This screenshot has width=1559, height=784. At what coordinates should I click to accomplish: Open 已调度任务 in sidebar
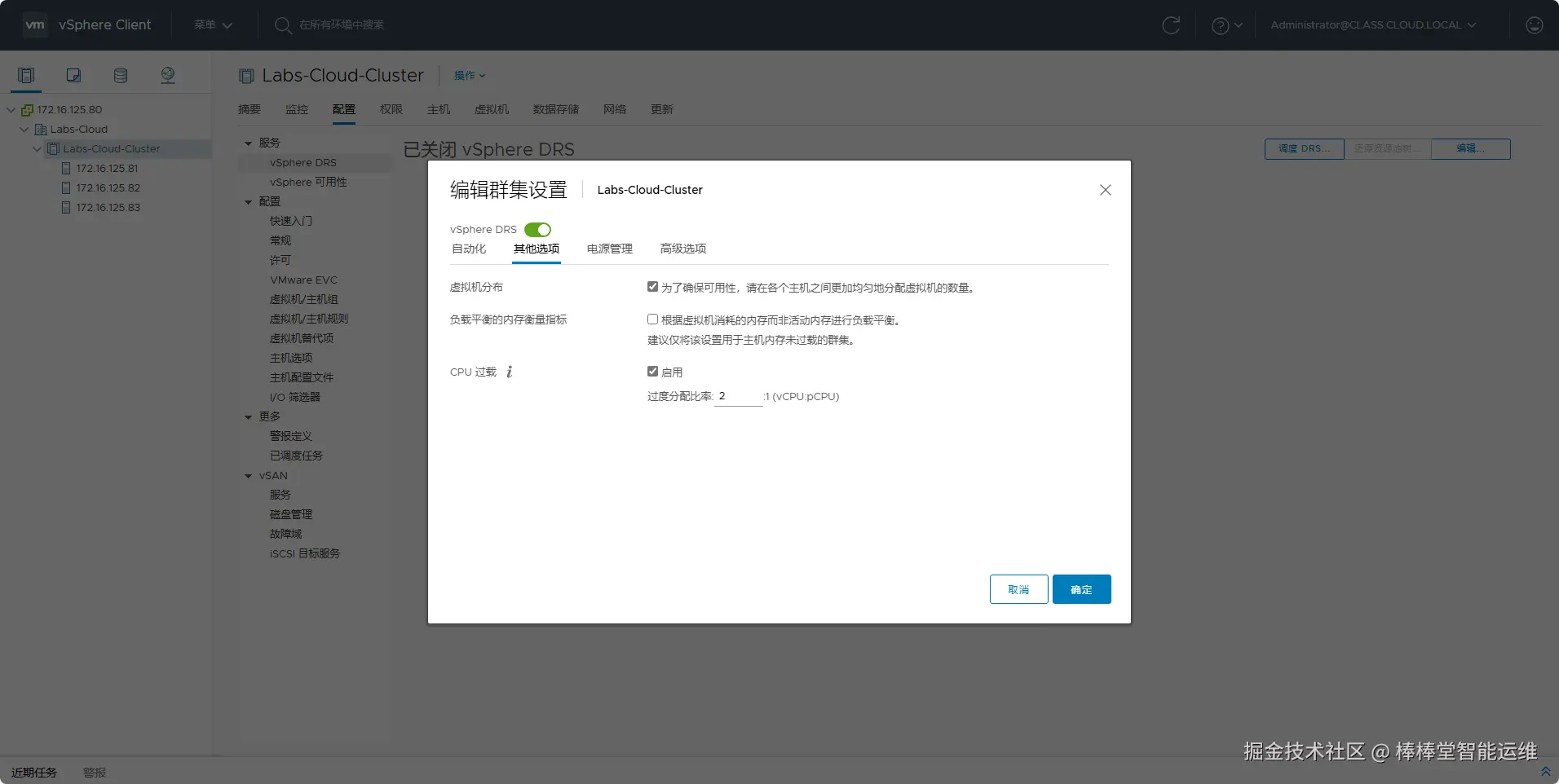point(297,456)
